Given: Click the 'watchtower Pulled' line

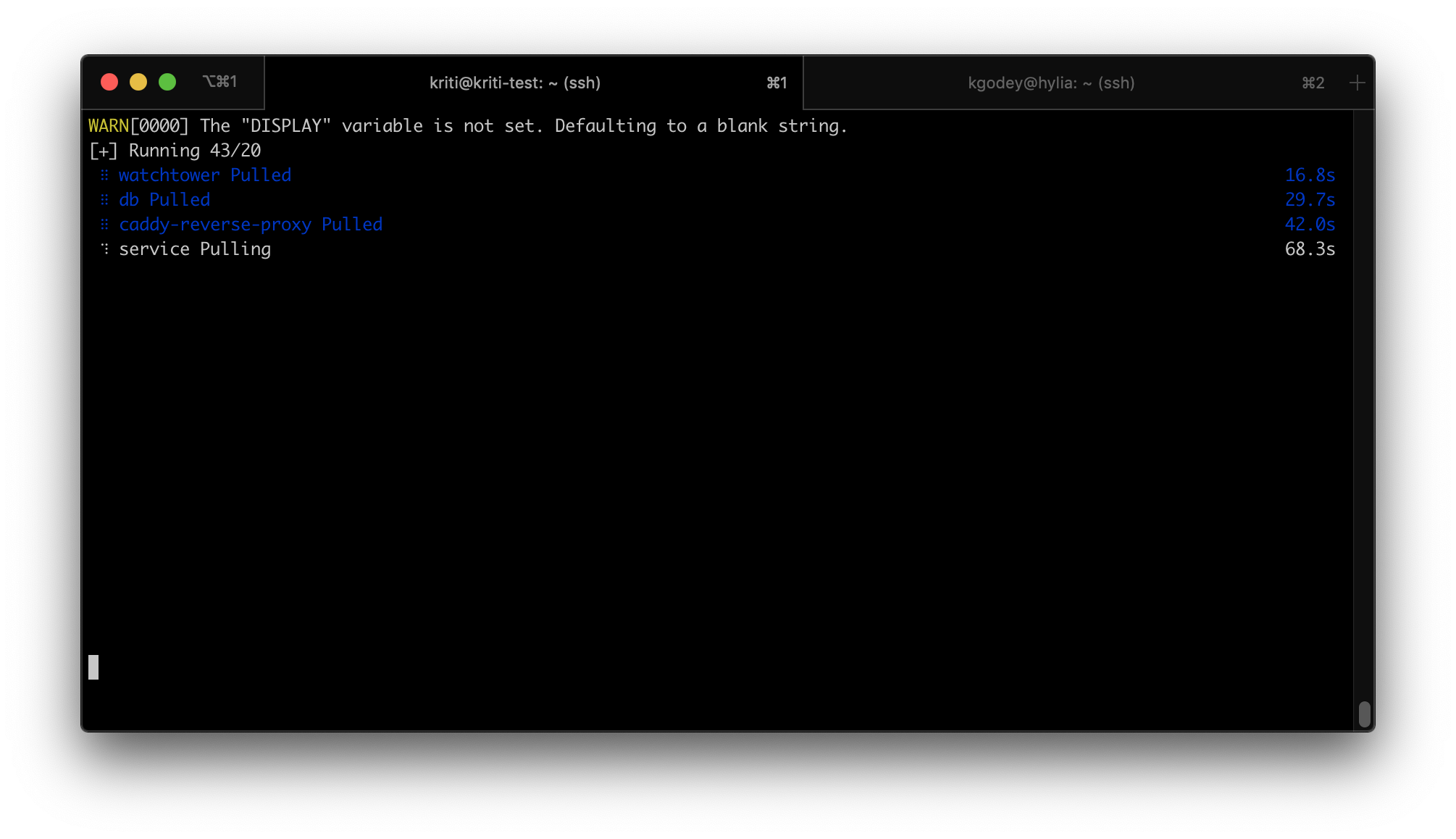Looking at the screenshot, I should [205, 175].
